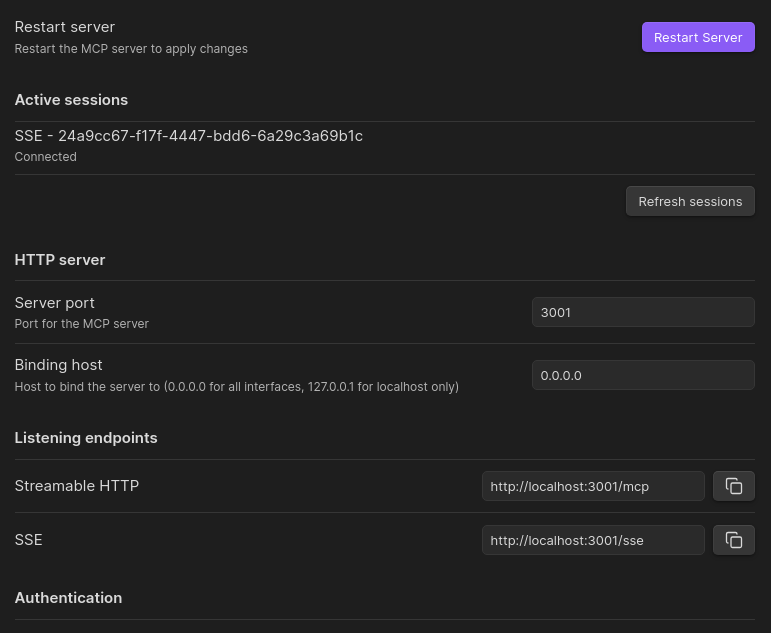Click the HTTP server section heading
Screen dimensions: 771x633
point(60,260)
